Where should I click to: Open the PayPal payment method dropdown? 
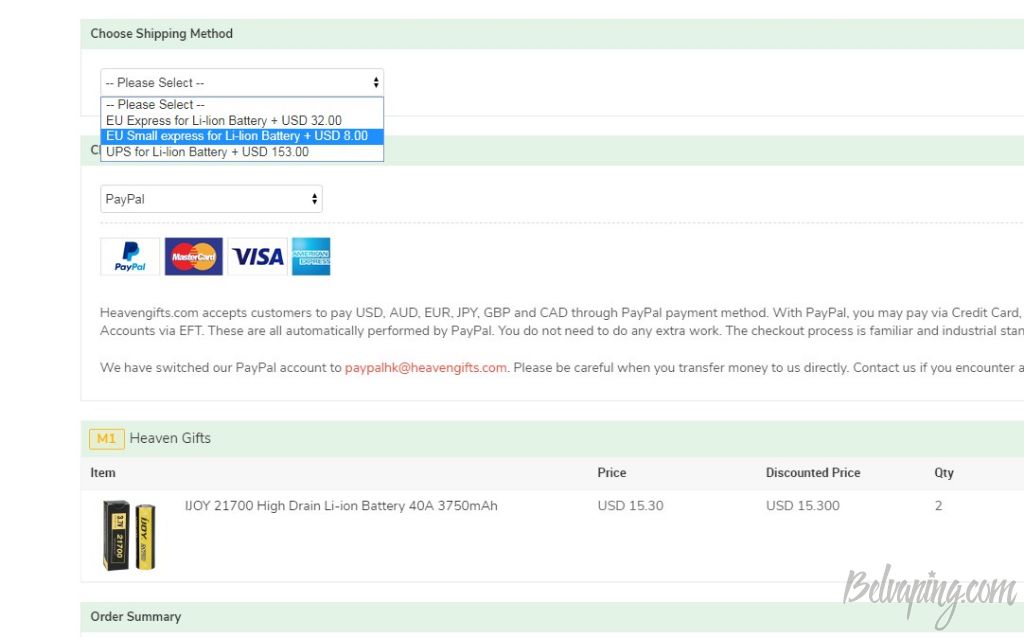211,199
